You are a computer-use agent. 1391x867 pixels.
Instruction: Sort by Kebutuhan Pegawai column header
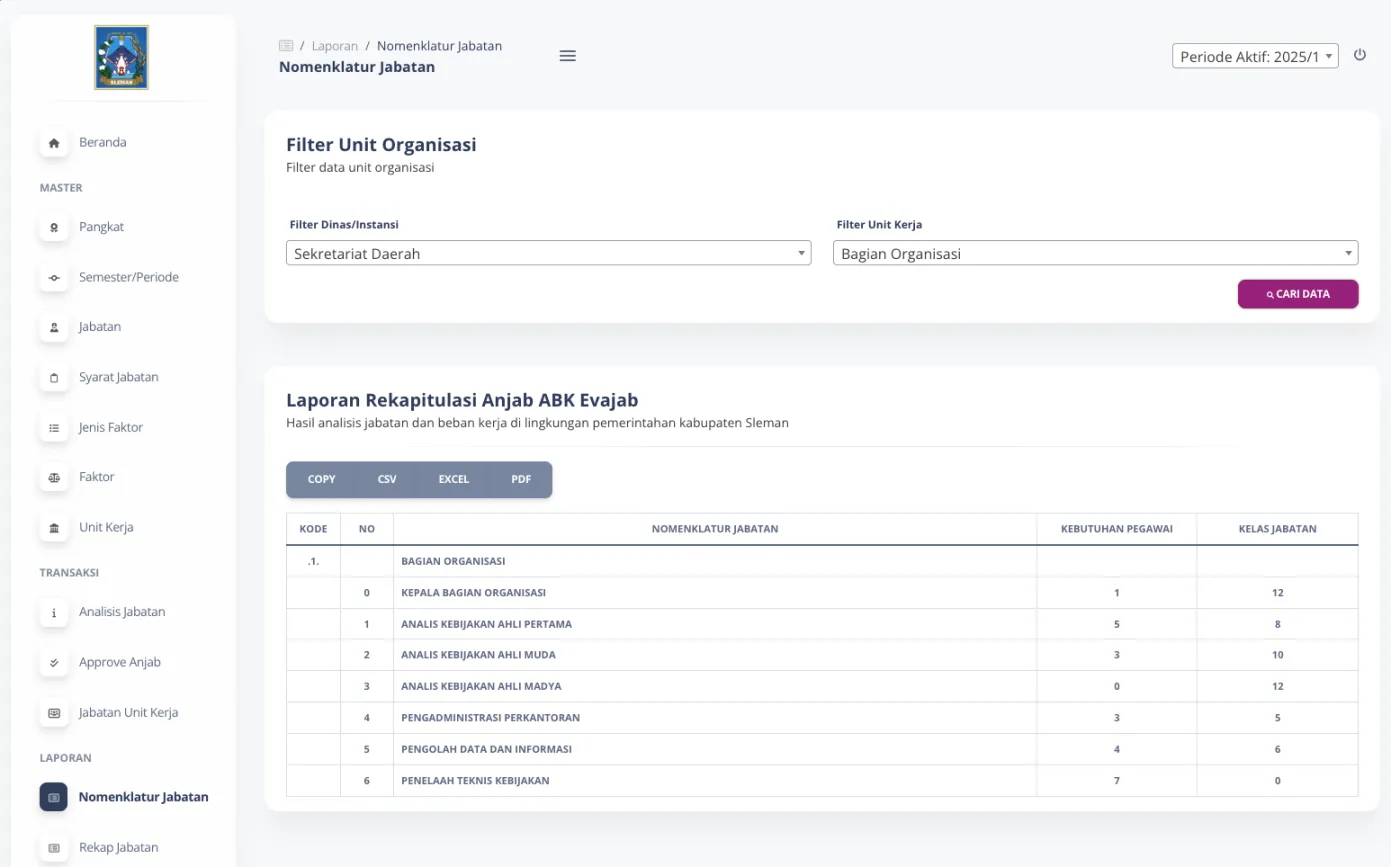click(1116, 529)
